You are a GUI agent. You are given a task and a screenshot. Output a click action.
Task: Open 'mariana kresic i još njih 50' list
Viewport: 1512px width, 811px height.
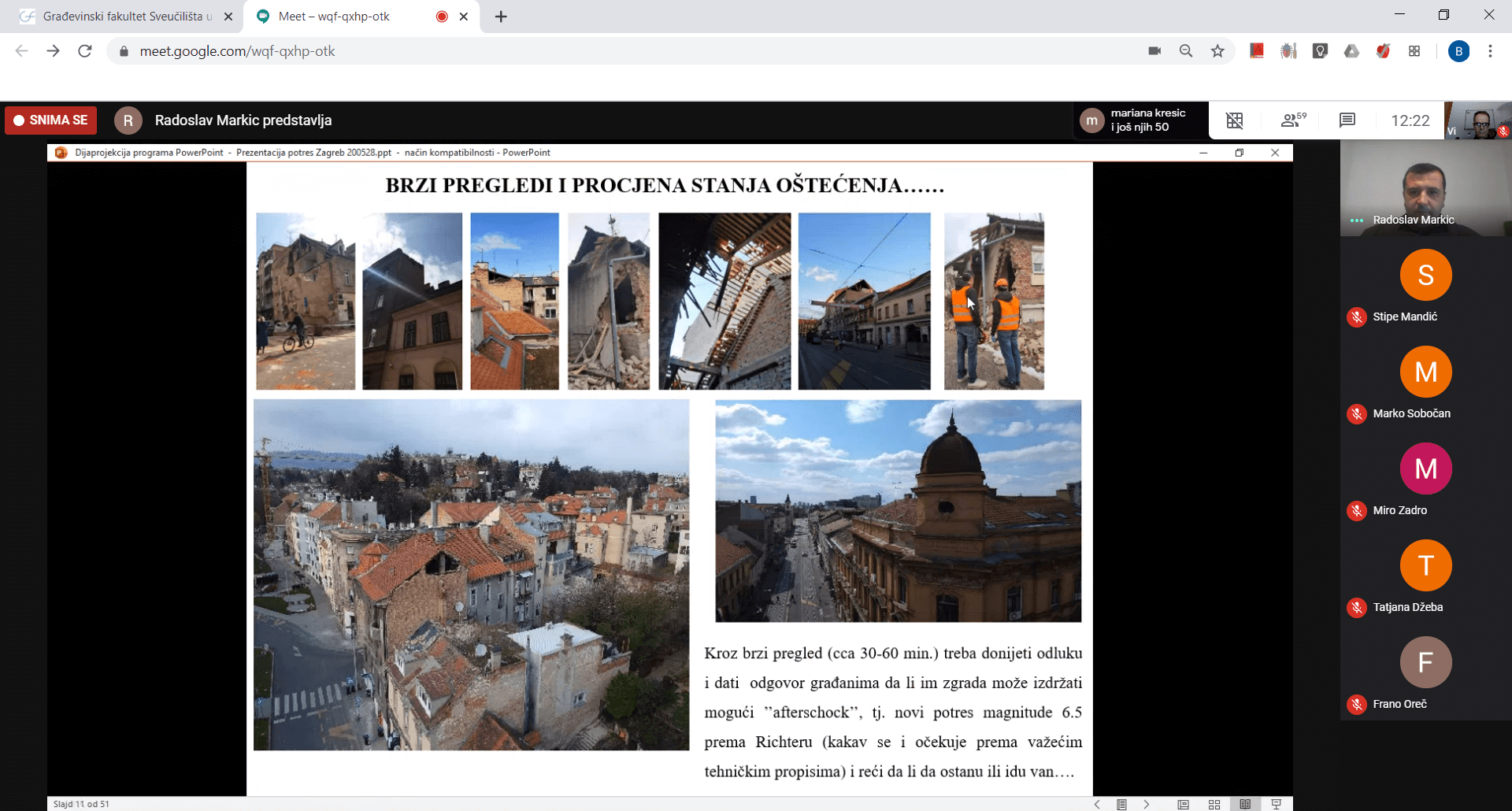pyautogui.click(x=1141, y=120)
